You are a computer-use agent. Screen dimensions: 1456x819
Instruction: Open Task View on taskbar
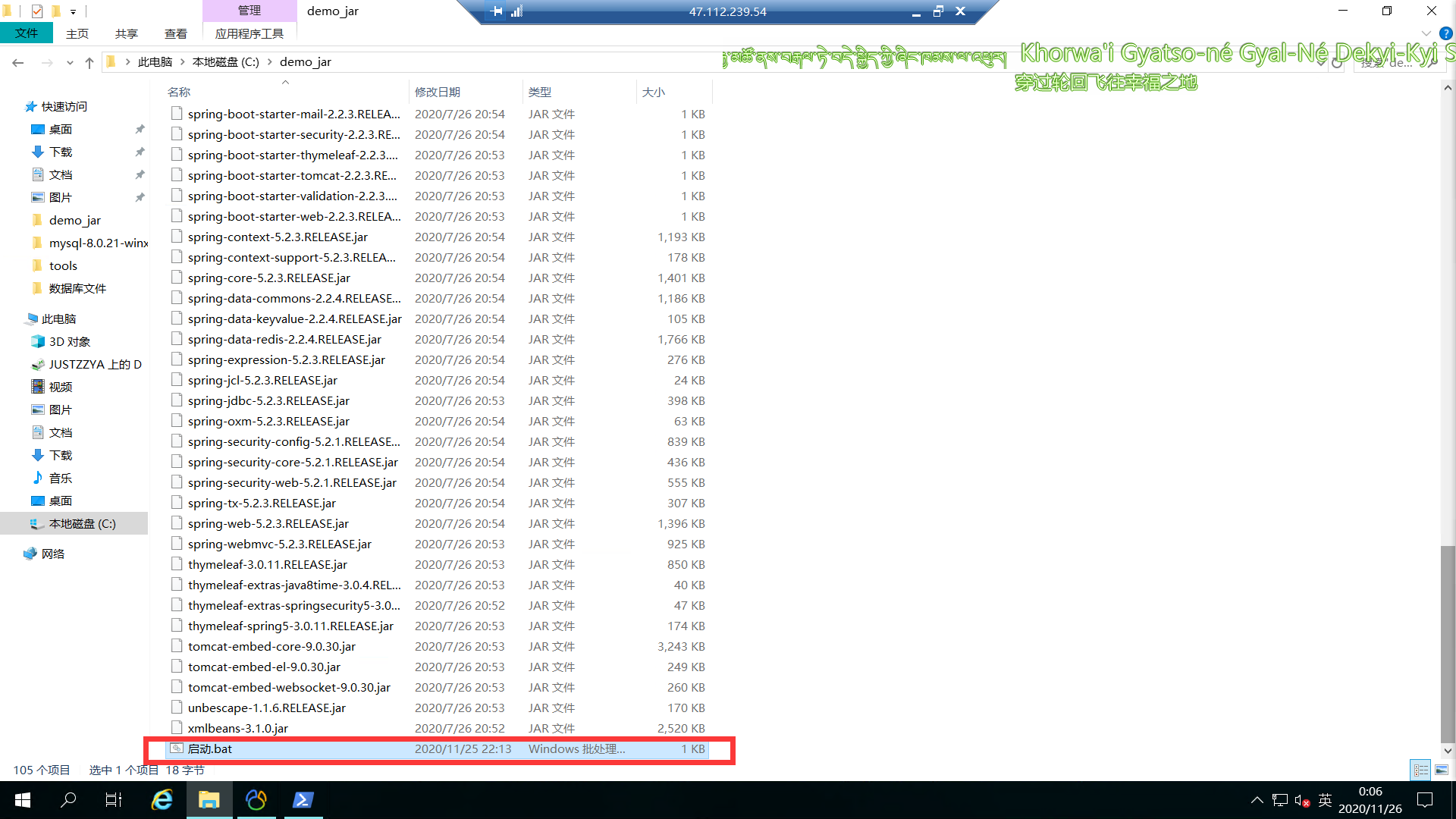(114, 800)
